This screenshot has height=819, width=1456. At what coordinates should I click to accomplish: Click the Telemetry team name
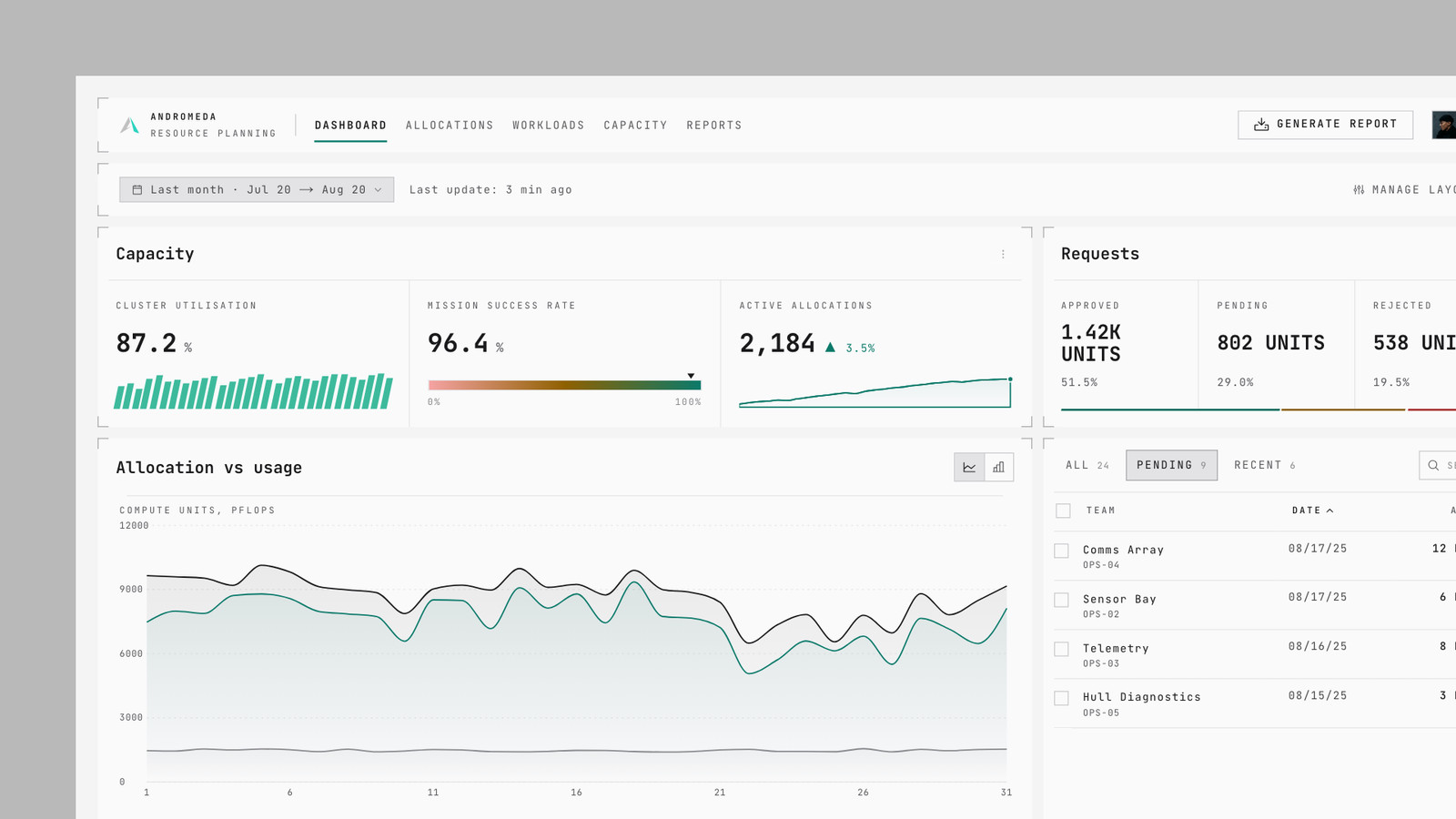tap(1116, 648)
